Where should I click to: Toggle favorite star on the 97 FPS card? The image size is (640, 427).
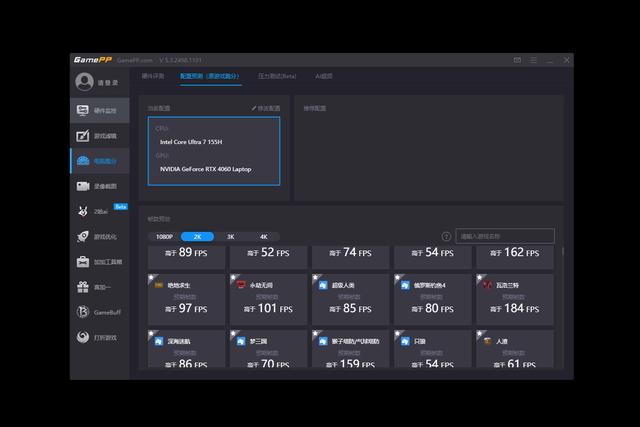pos(151,278)
